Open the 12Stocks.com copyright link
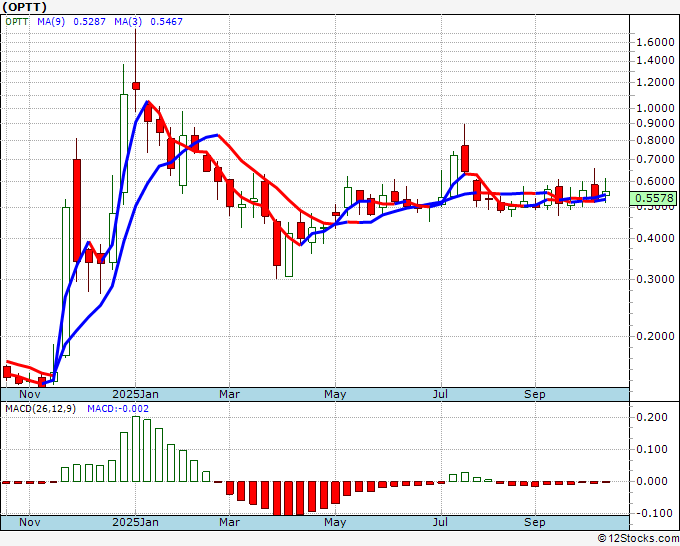This screenshot has height=546, width=680. [638, 539]
